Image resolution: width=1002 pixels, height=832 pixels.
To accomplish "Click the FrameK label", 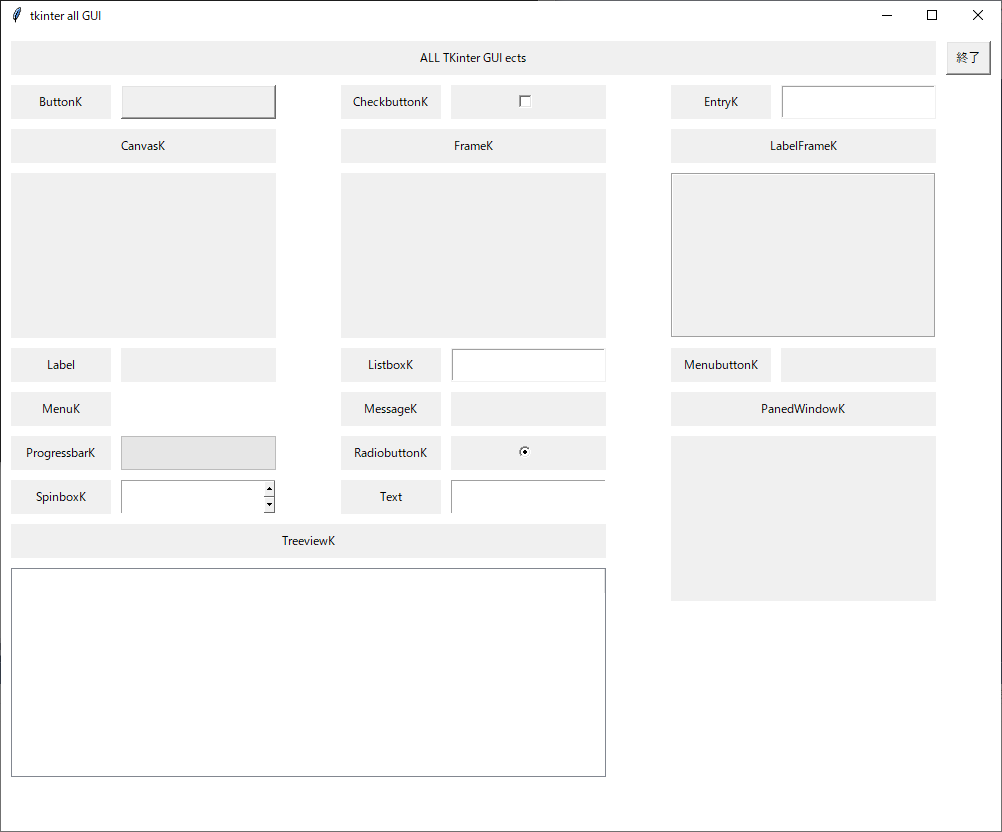I will point(474,146).
